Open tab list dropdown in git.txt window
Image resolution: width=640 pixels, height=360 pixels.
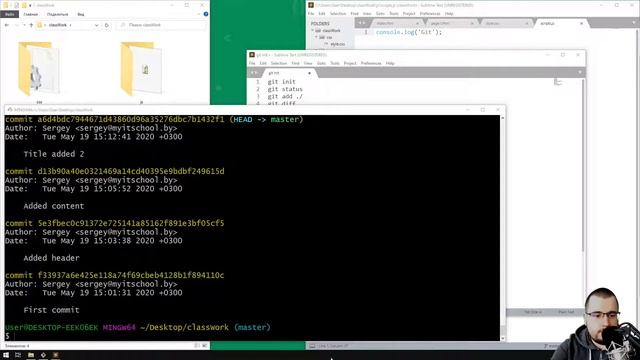[580, 73]
